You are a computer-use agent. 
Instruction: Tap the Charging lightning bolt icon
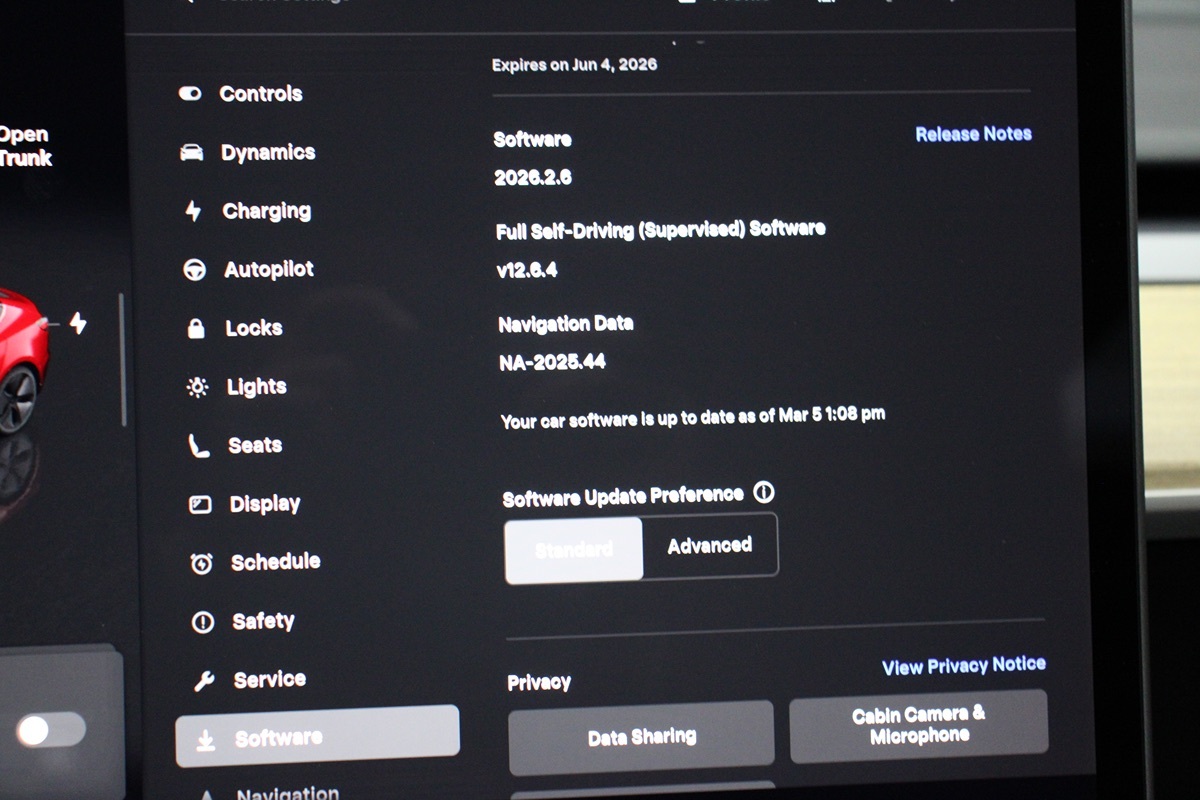point(193,211)
